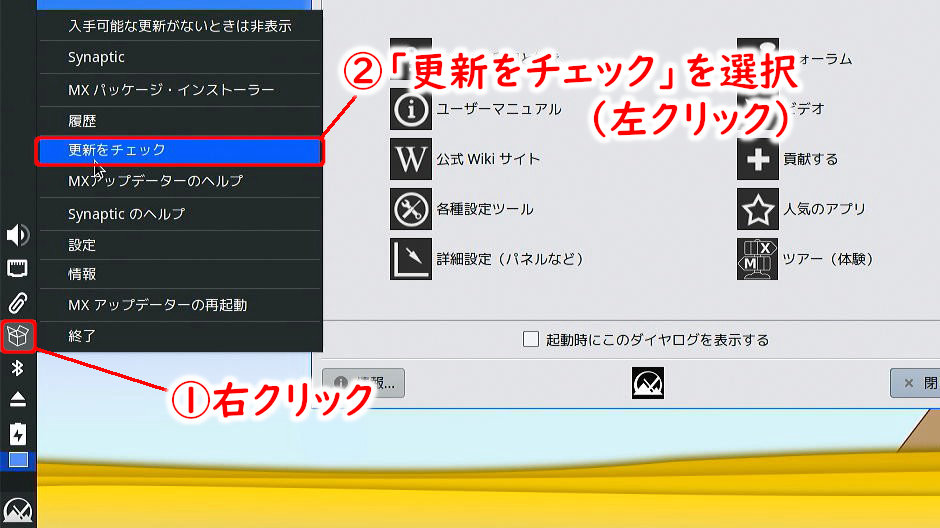Toggle show this dialog at startup checkbox

click(531, 339)
